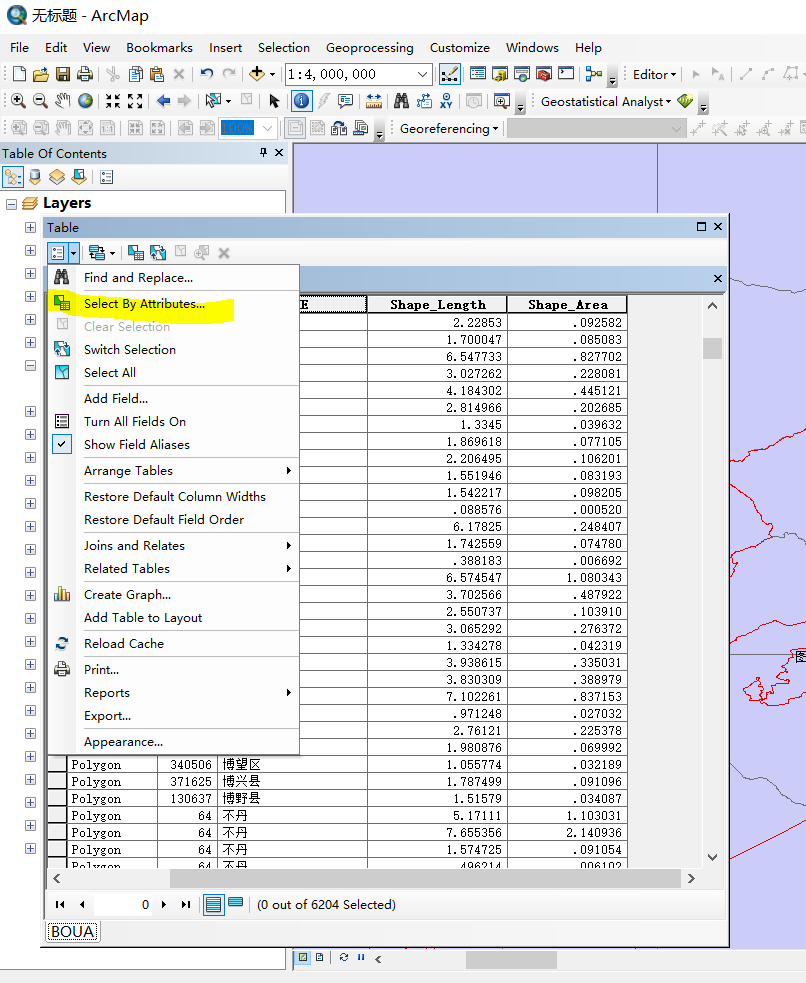
Task: Collapse the Layers tree group
Action: (x=12, y=203)
